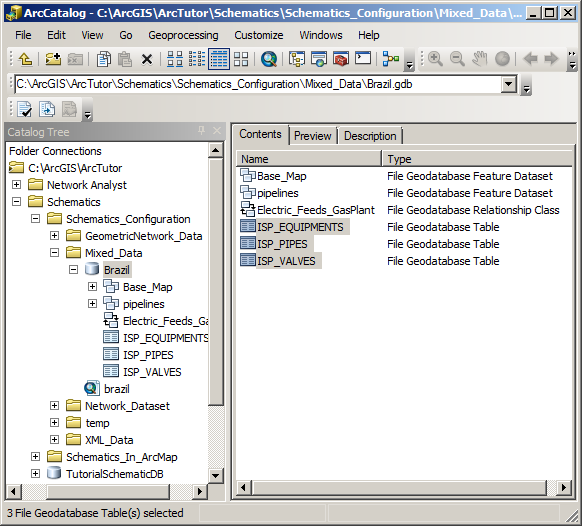Toggle the Catalog Tree window icon

[297, 59]
